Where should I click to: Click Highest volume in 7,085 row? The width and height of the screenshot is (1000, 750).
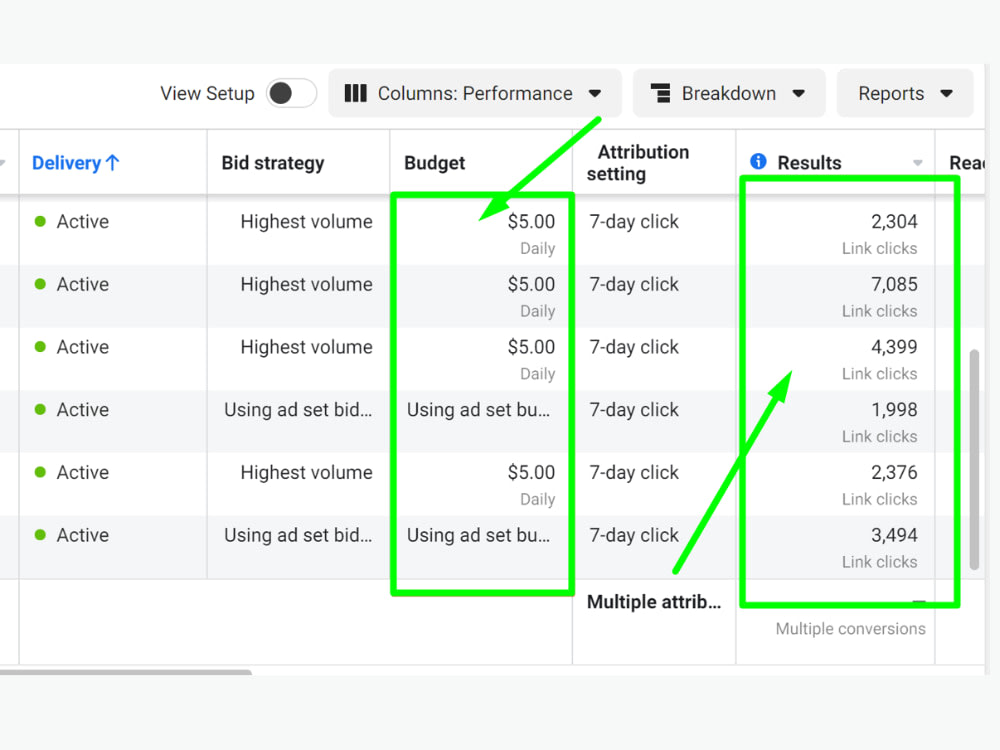(x=307, y=284)
